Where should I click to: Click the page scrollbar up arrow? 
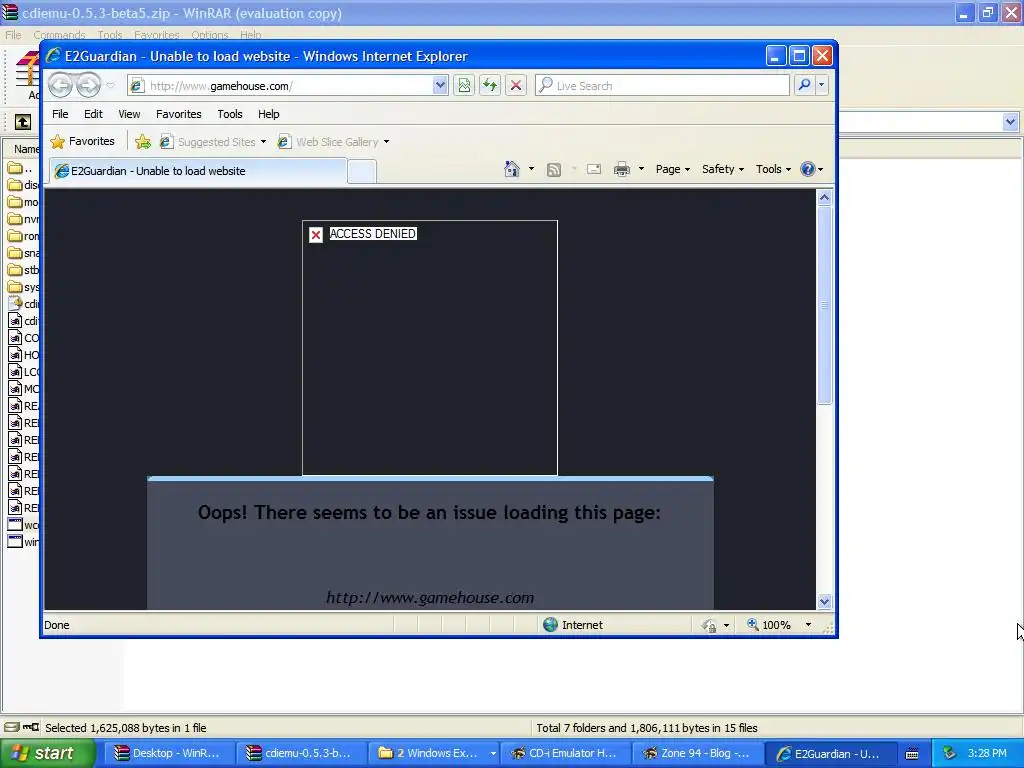pyautogui.click(x=824, y=197)
